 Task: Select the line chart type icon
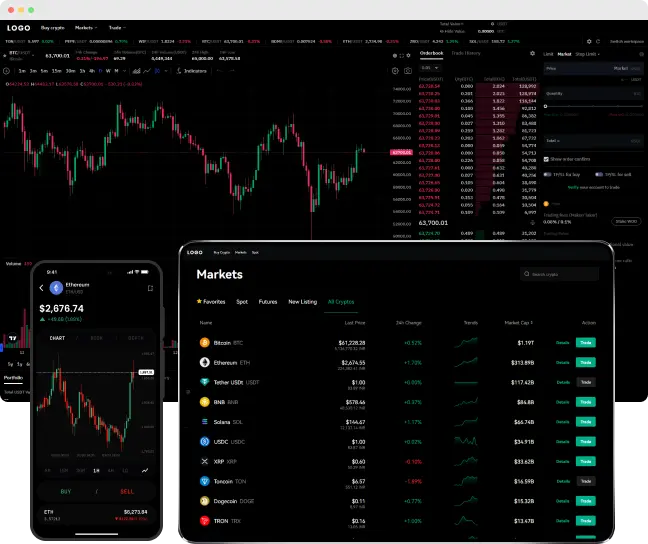(x=147, y=71)
